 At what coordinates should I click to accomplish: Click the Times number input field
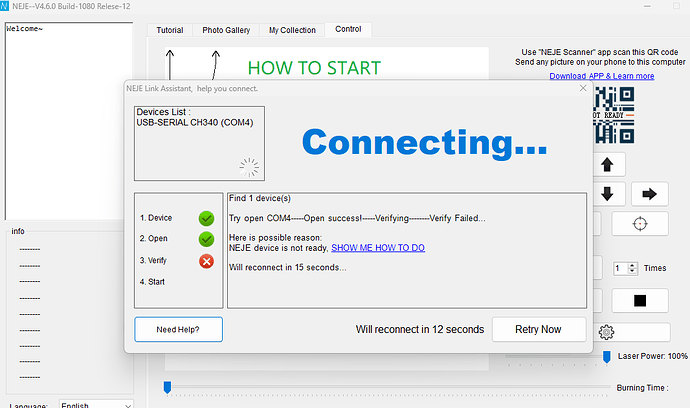[621, 268]
